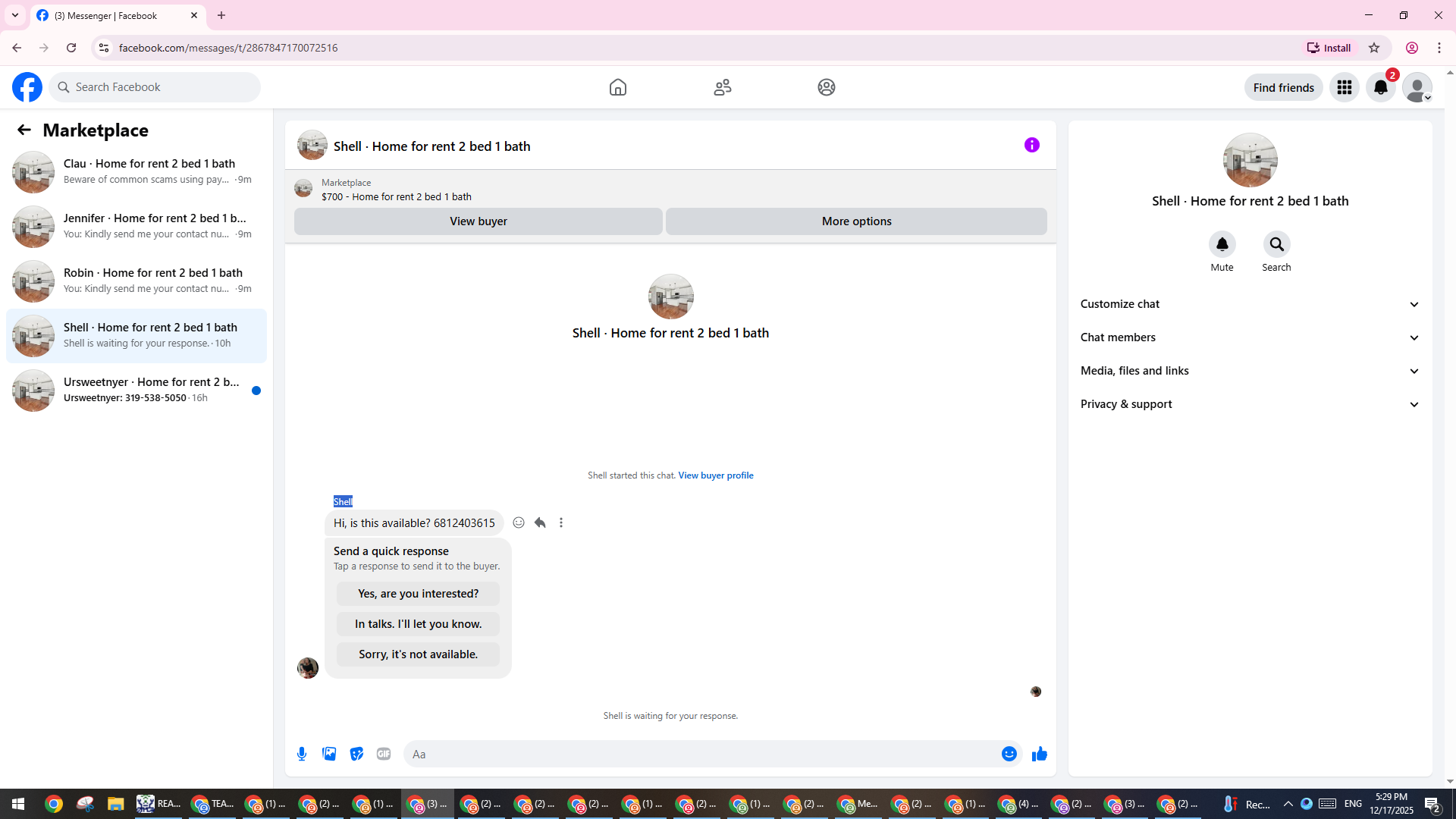Mute this conversation's notifications
Viewport: 1456px width, 819px height.
tap(1222, 245)
